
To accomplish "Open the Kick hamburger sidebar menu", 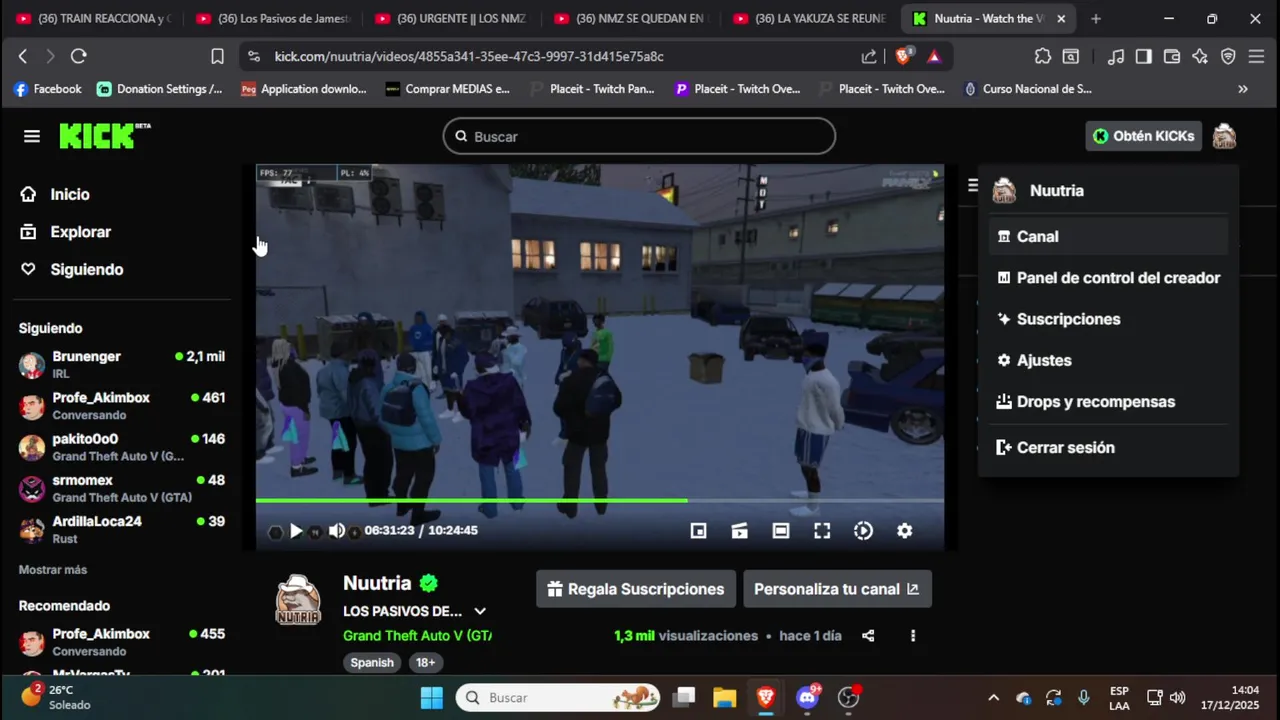I will pyautogui.click(x=32, y=136).
